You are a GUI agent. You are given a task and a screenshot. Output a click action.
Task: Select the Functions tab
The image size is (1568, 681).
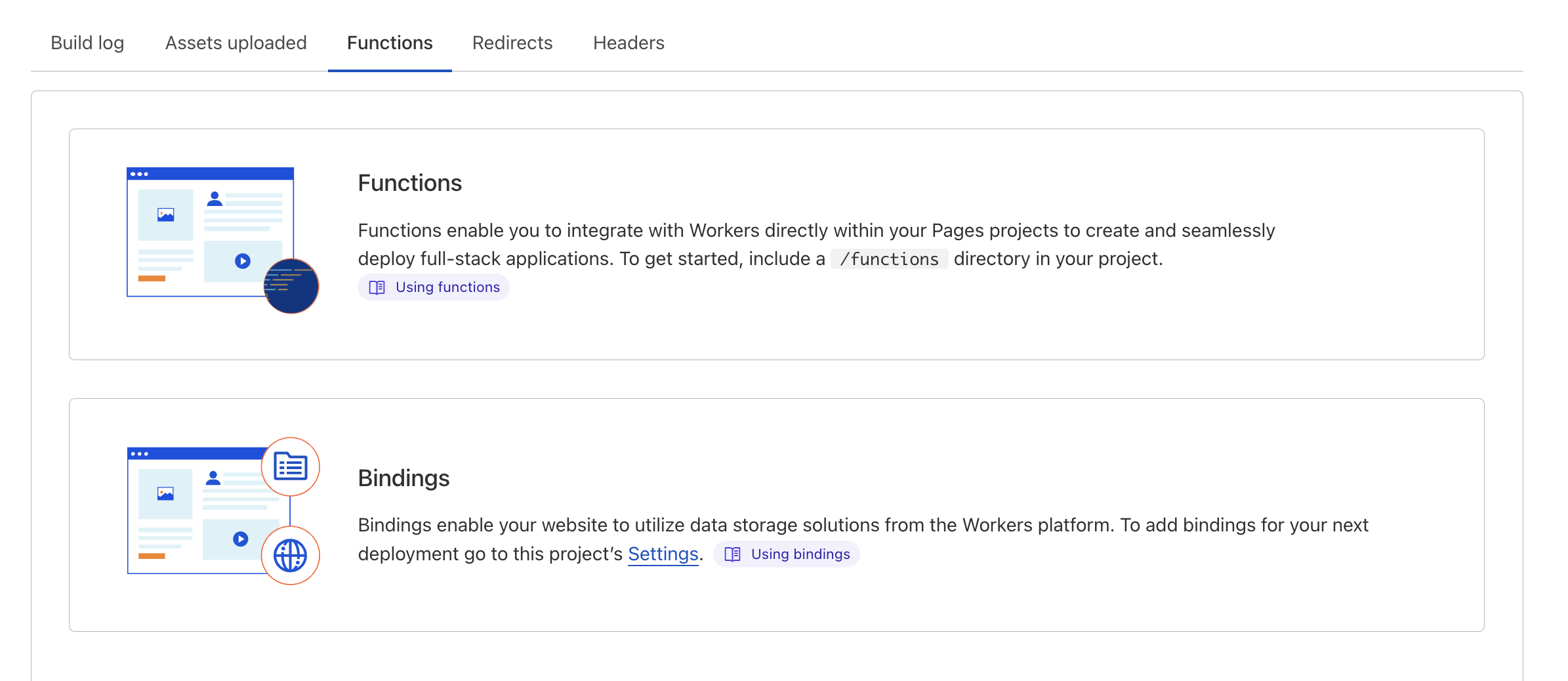(x=390, y=43)
